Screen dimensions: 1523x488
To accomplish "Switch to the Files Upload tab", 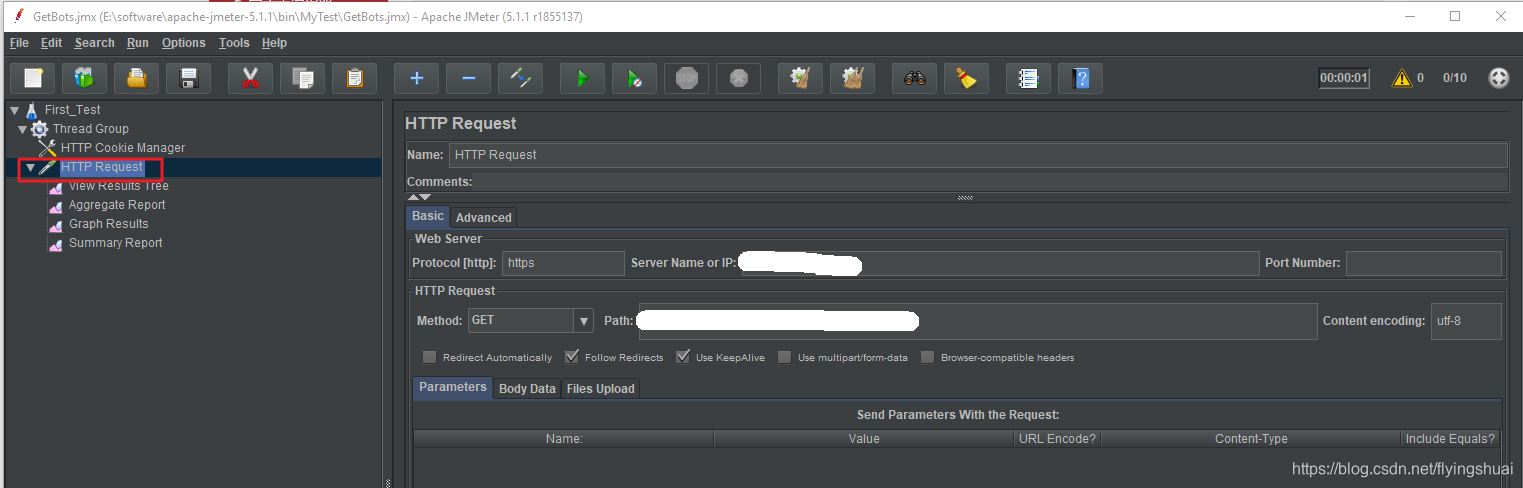I will point(600,389).
